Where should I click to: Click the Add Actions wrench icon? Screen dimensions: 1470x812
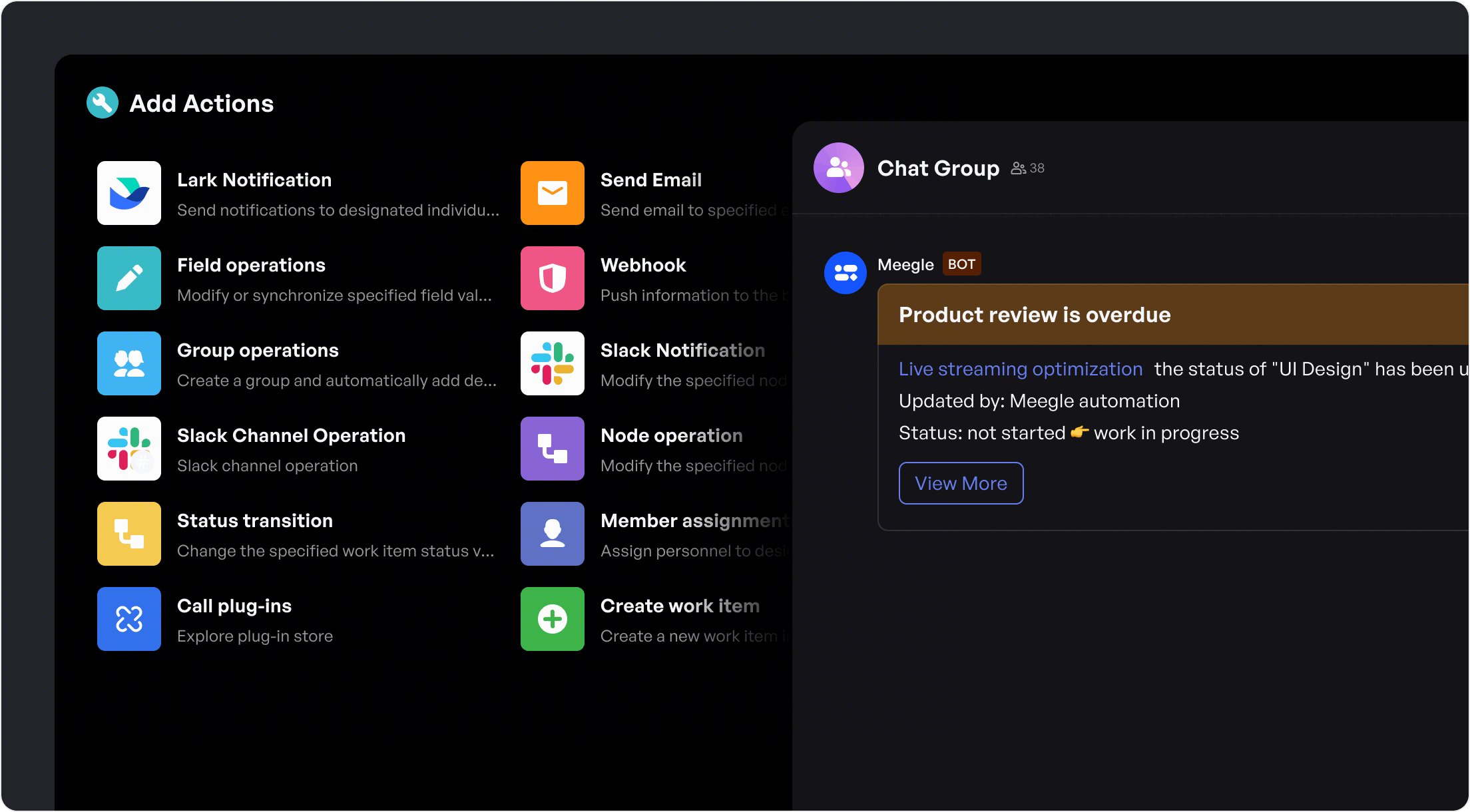click(103, 103)
